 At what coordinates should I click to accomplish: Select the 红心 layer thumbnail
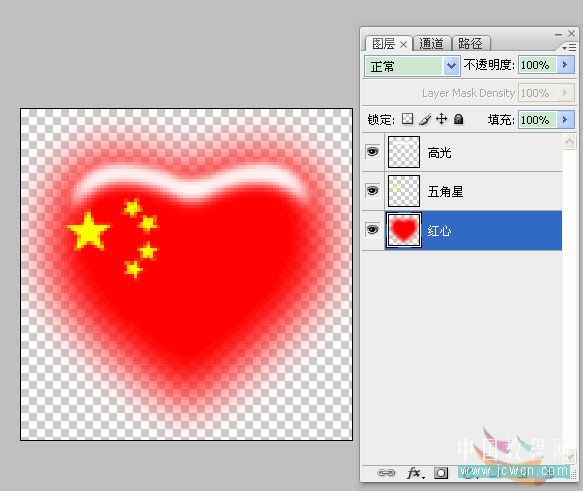404,230
